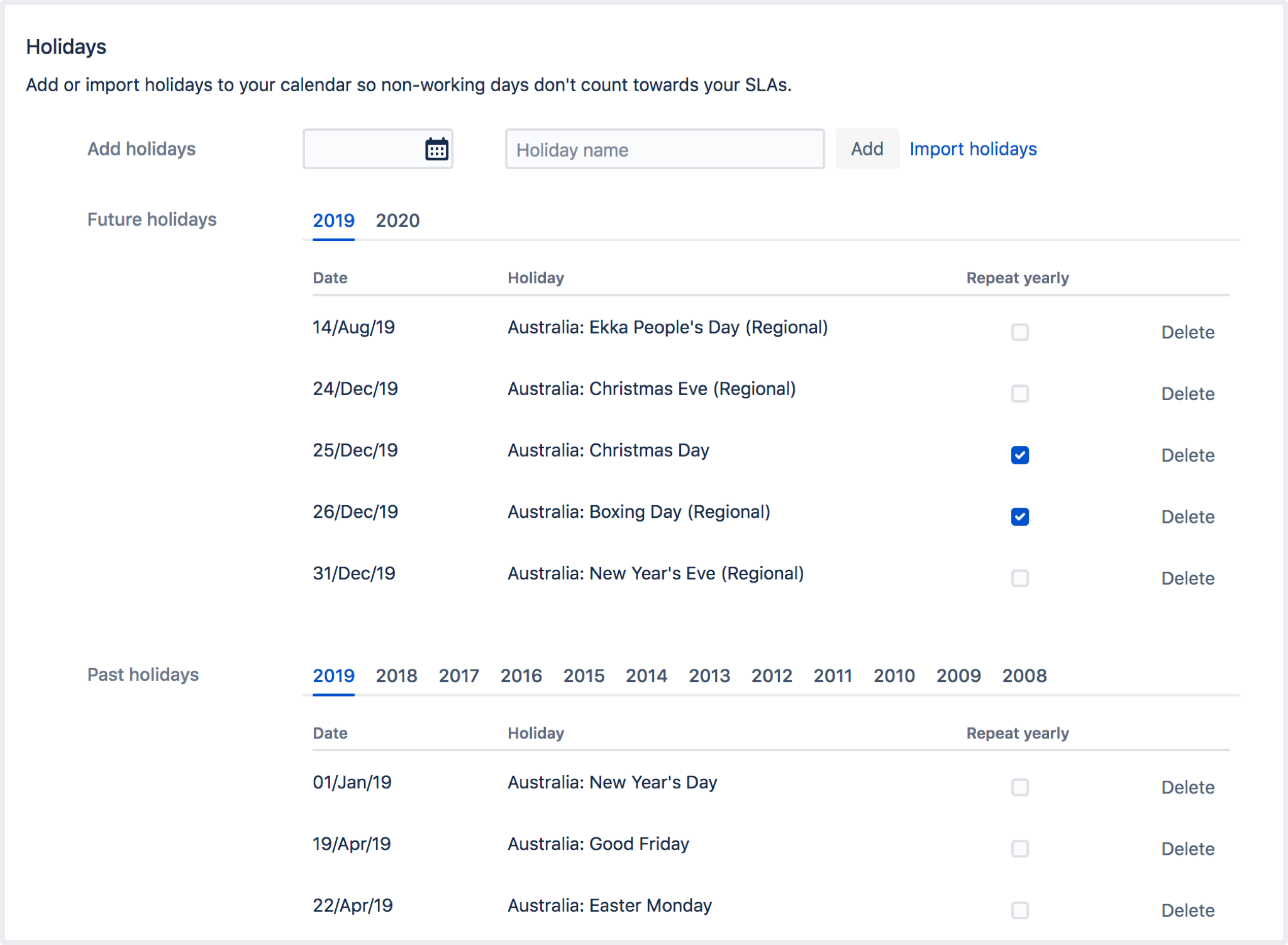Click the Add button

[867, 148]
